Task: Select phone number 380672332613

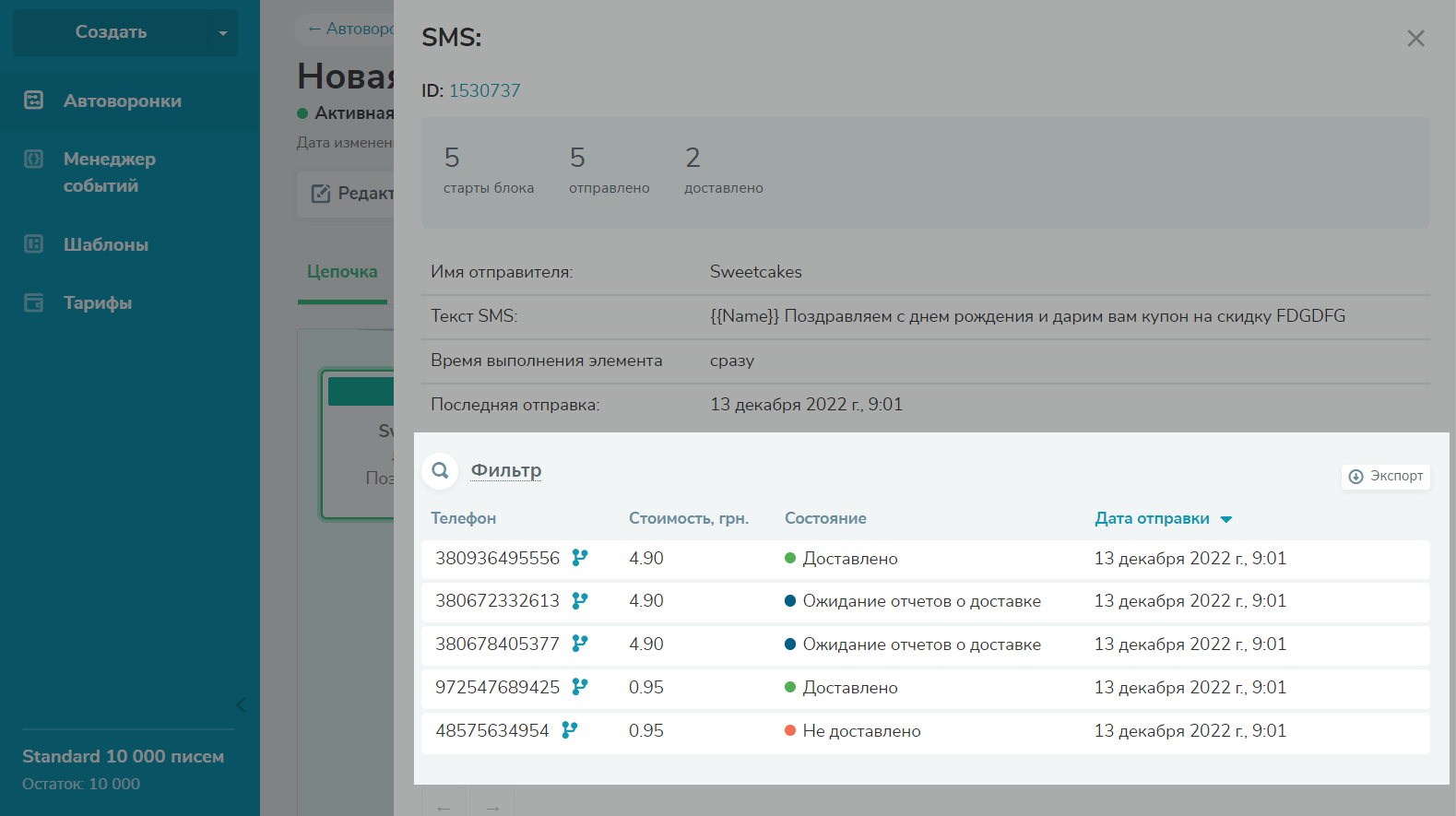Action: pyautogui.click(x=498, y=600)
